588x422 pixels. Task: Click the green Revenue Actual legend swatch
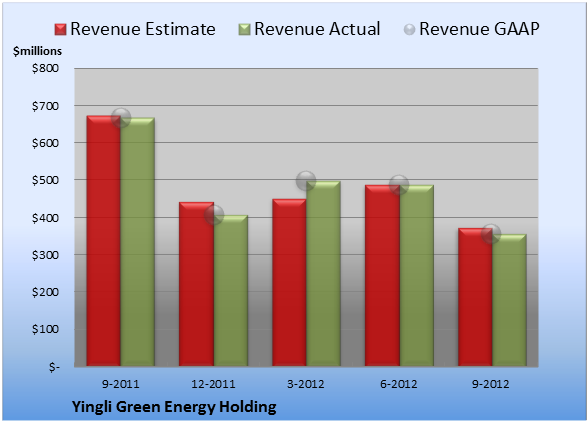[x=244, y=30]
